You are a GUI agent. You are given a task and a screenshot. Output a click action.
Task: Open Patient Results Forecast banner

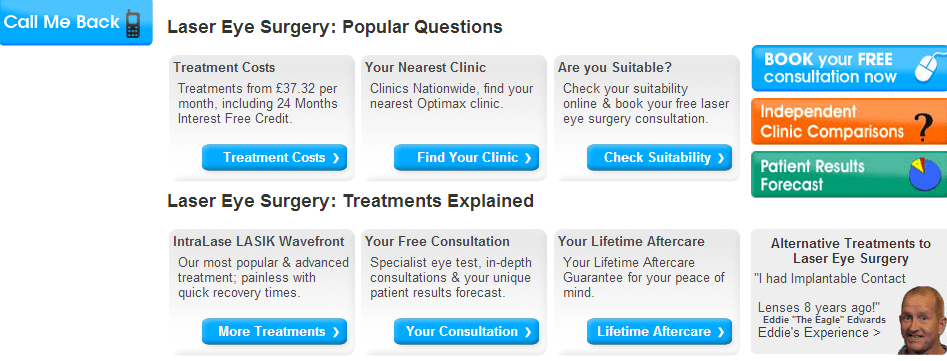click(x=849, y=174)
